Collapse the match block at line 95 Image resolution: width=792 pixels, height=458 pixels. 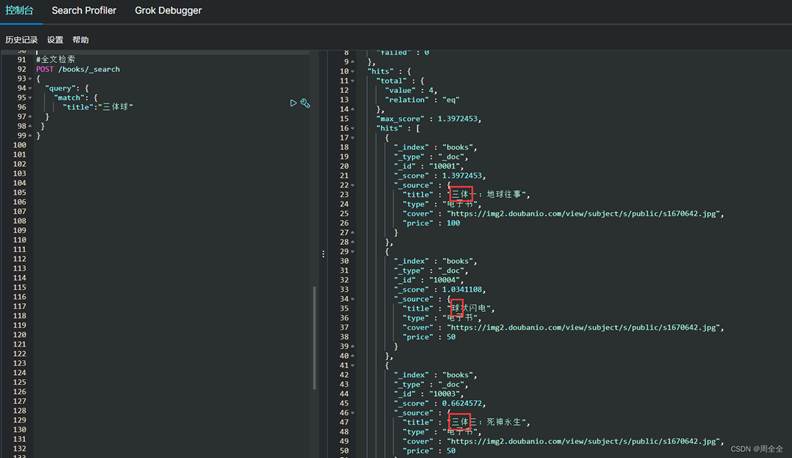[x=30, y=98]
